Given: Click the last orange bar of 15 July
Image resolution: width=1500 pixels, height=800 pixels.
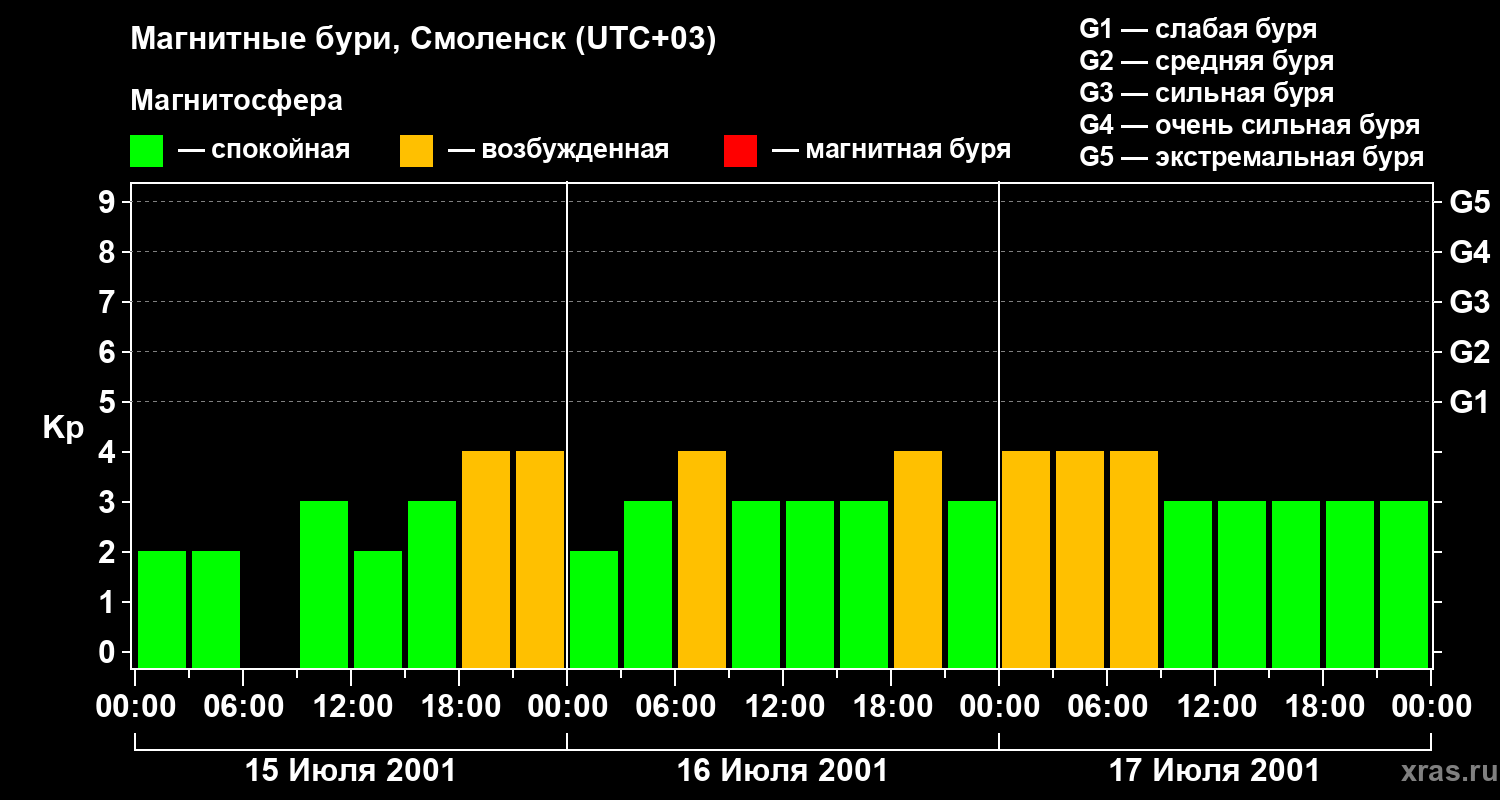Looking at the screenshot, I should [540, 559].
